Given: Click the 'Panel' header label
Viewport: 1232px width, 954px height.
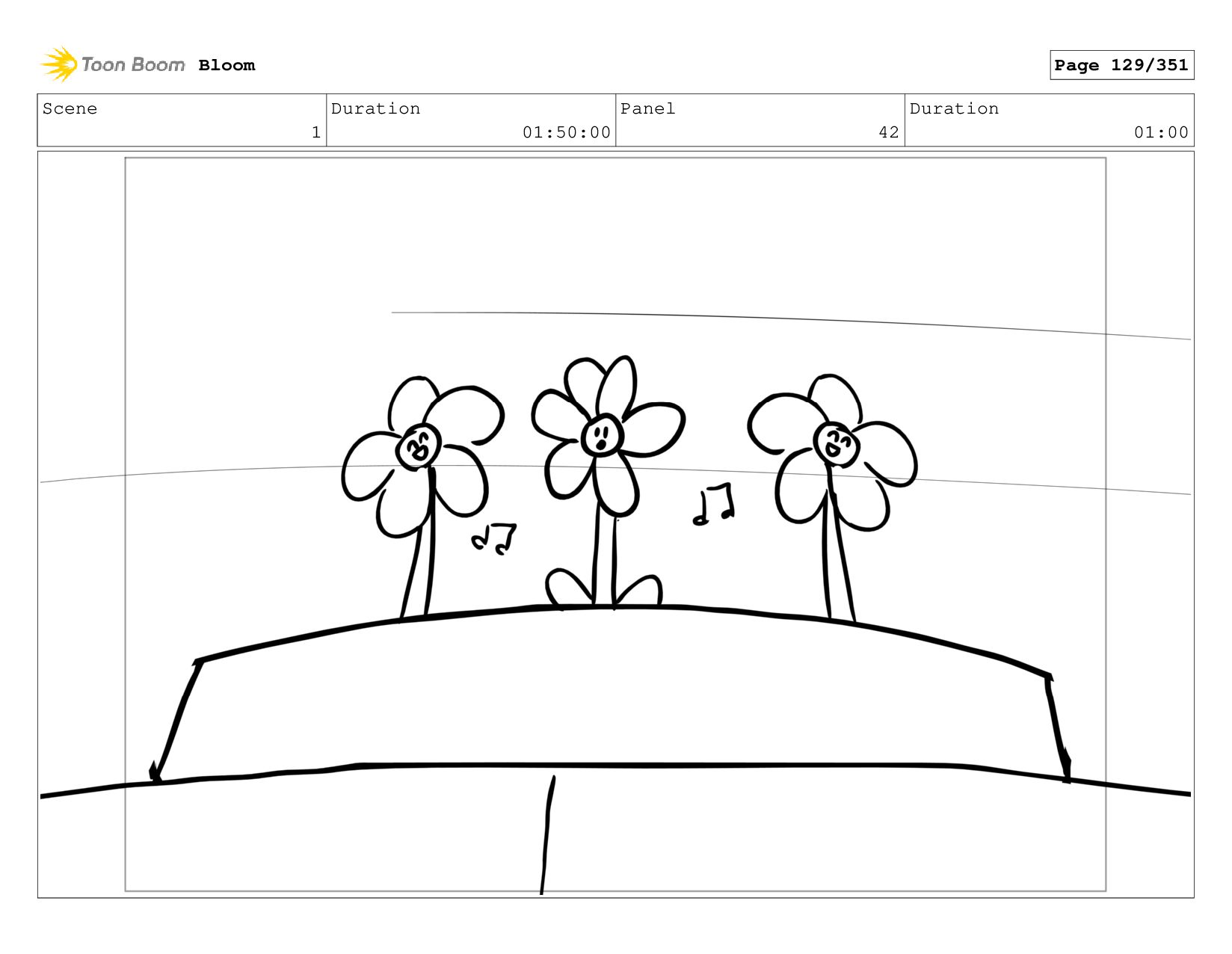Looking at the screenshot, I should (x=647, y=108).
